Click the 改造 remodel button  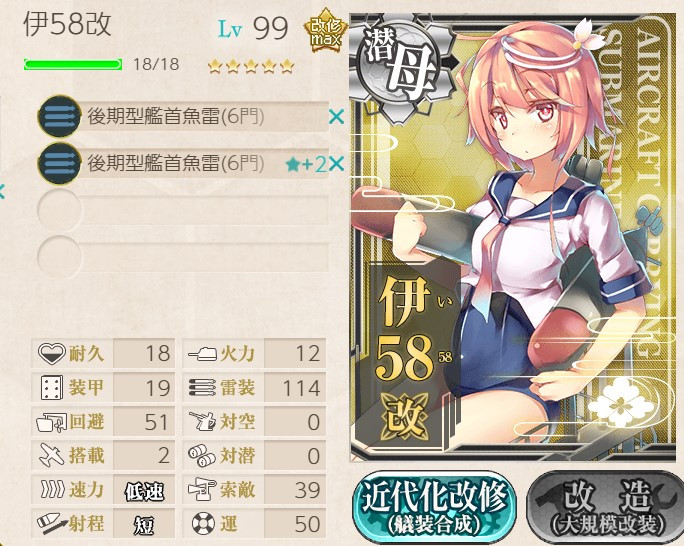pos(605,508)
